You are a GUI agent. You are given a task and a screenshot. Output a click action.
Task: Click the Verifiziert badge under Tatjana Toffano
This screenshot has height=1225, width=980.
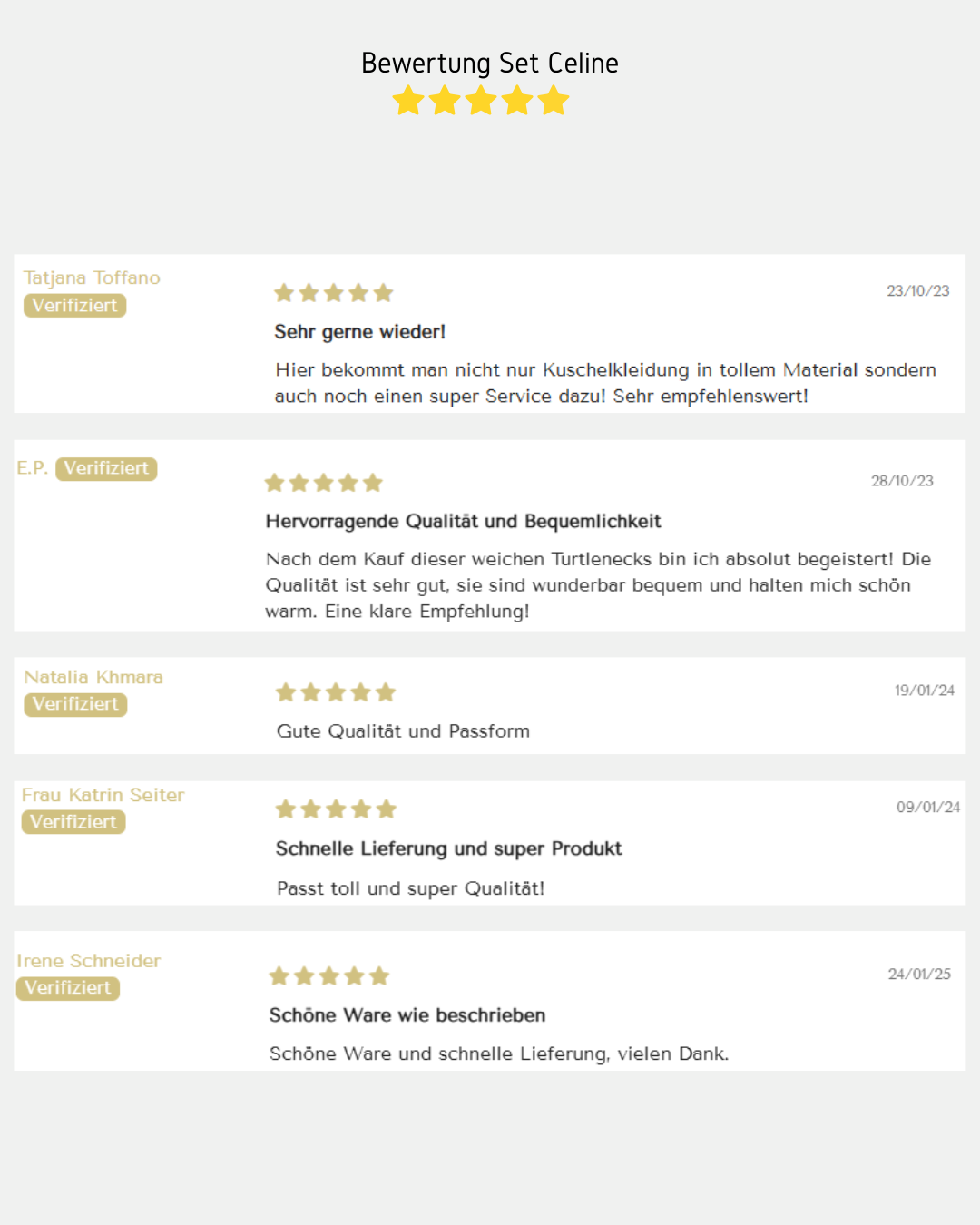(74, 306)
